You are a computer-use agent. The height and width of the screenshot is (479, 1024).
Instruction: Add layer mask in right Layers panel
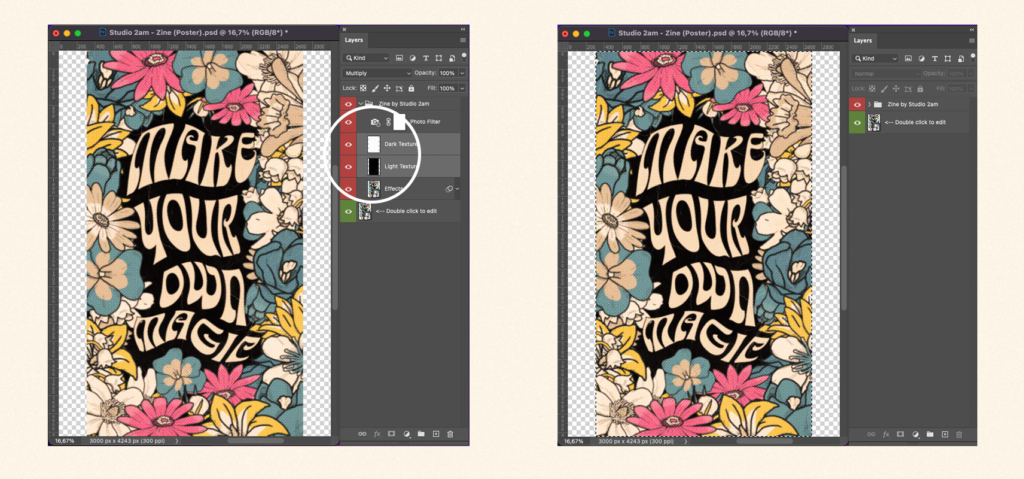pyautogui.click(x=901, y=434)
